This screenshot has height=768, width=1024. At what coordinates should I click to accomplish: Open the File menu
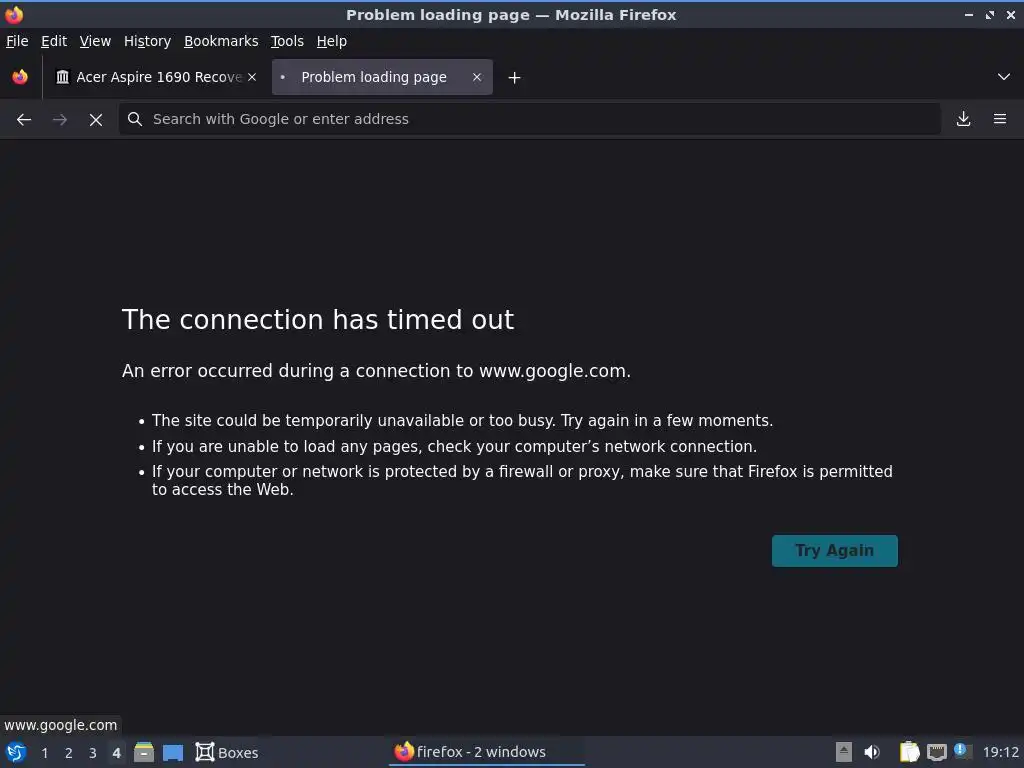coord(17,41)
